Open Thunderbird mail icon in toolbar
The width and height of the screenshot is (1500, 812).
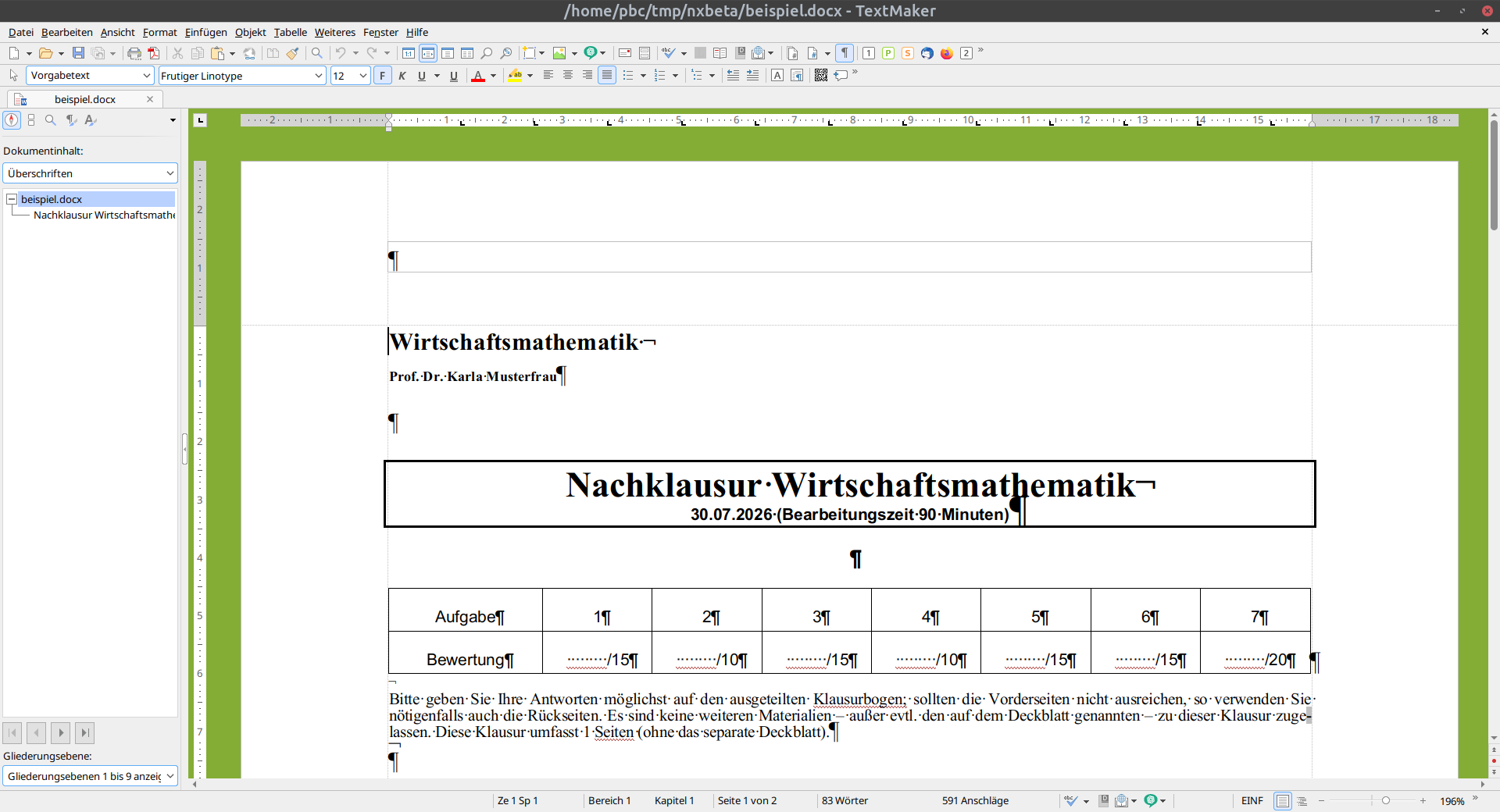(x=927, y=53)
